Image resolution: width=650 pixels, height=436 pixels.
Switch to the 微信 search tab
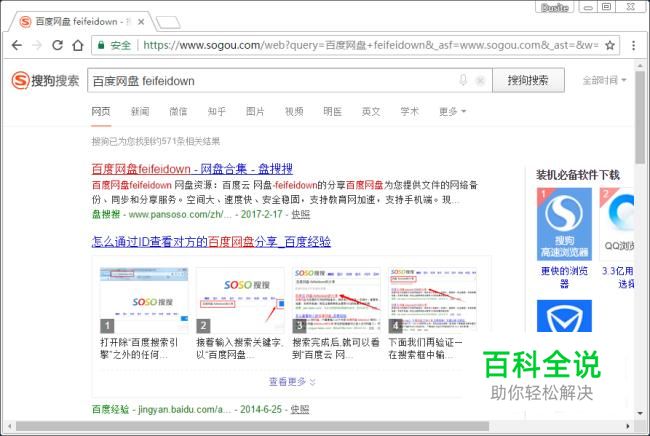point(178,111)
